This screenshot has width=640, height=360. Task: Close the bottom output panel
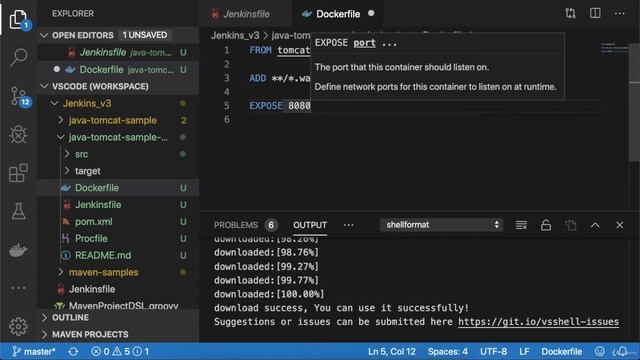(x=620, y=225)
